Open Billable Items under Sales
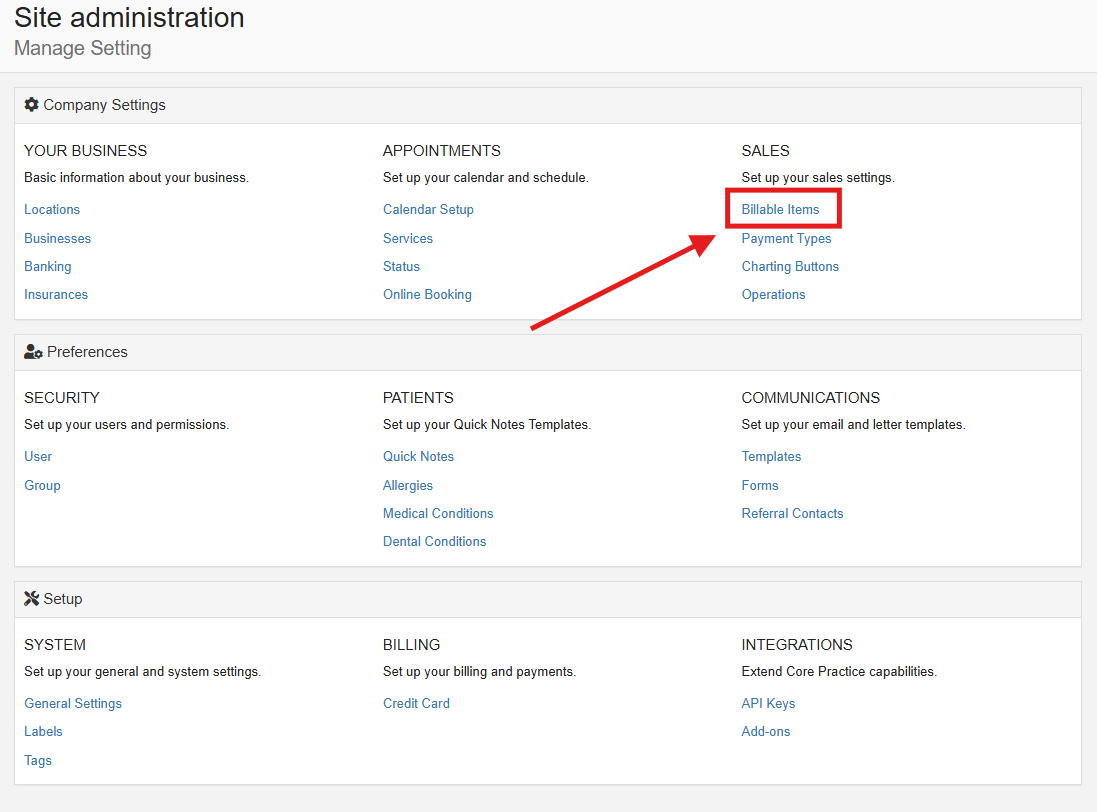The height and width of the screenshot is (812, 1097). tap(780, 210)
